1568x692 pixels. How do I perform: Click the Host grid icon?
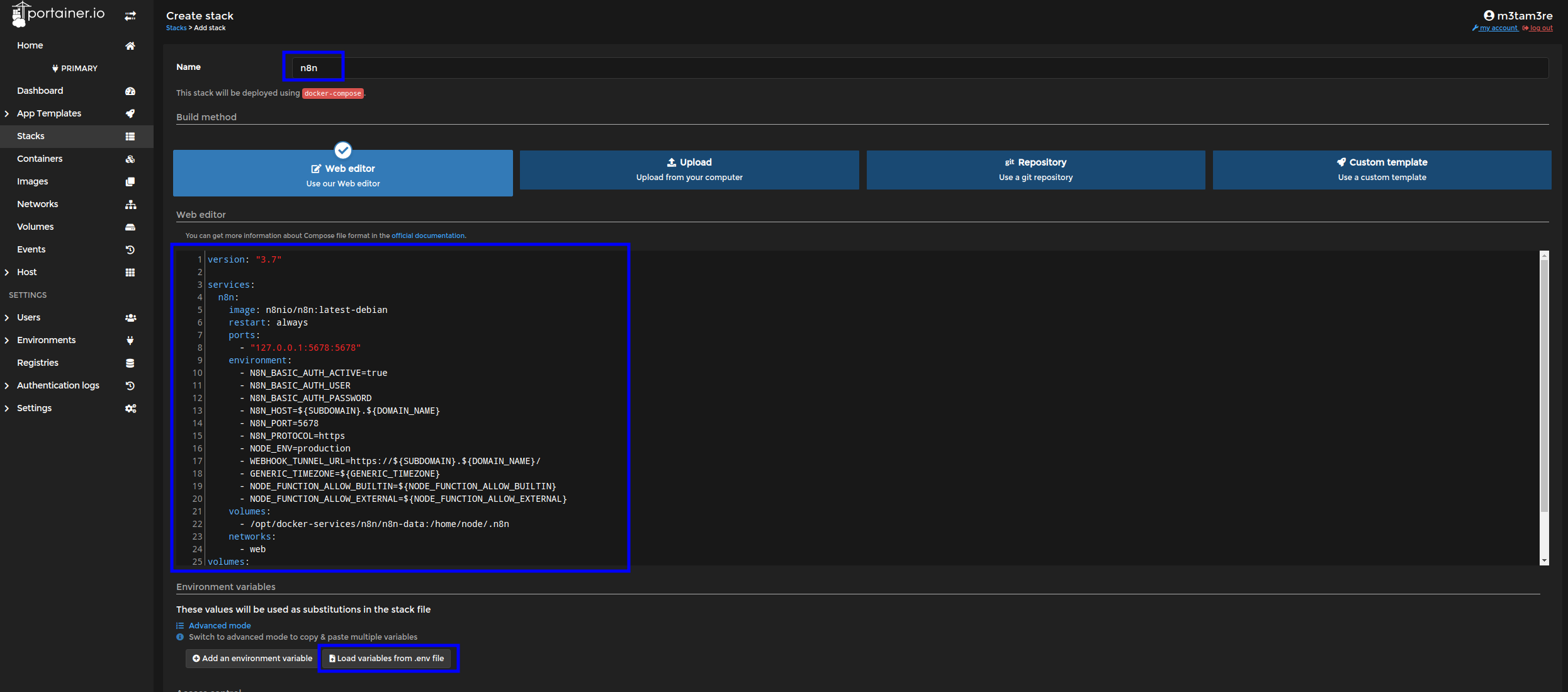pos(130,272)
